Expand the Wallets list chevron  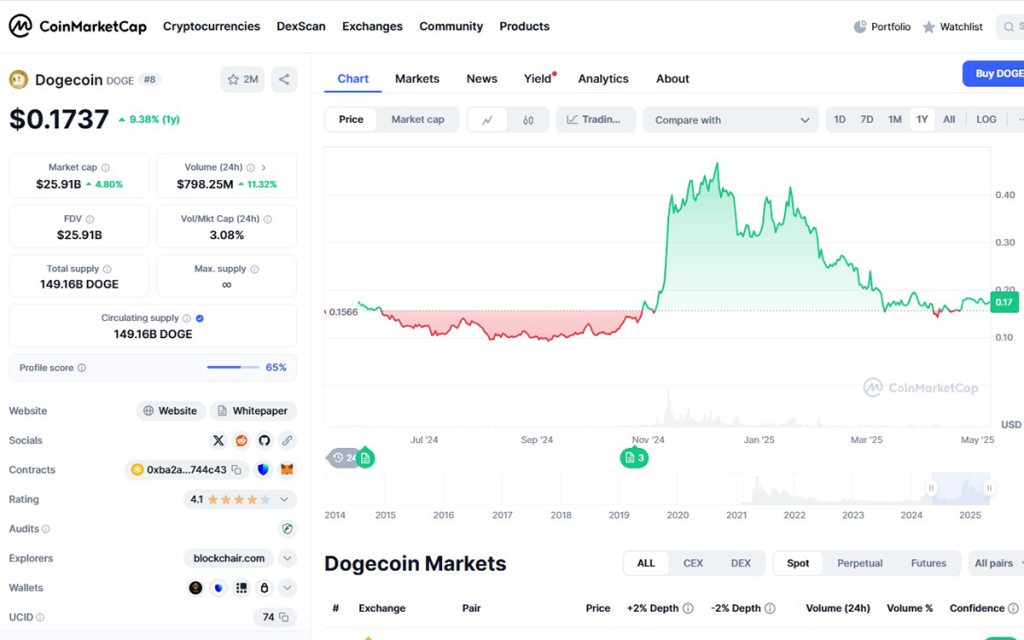pos(287,588)
